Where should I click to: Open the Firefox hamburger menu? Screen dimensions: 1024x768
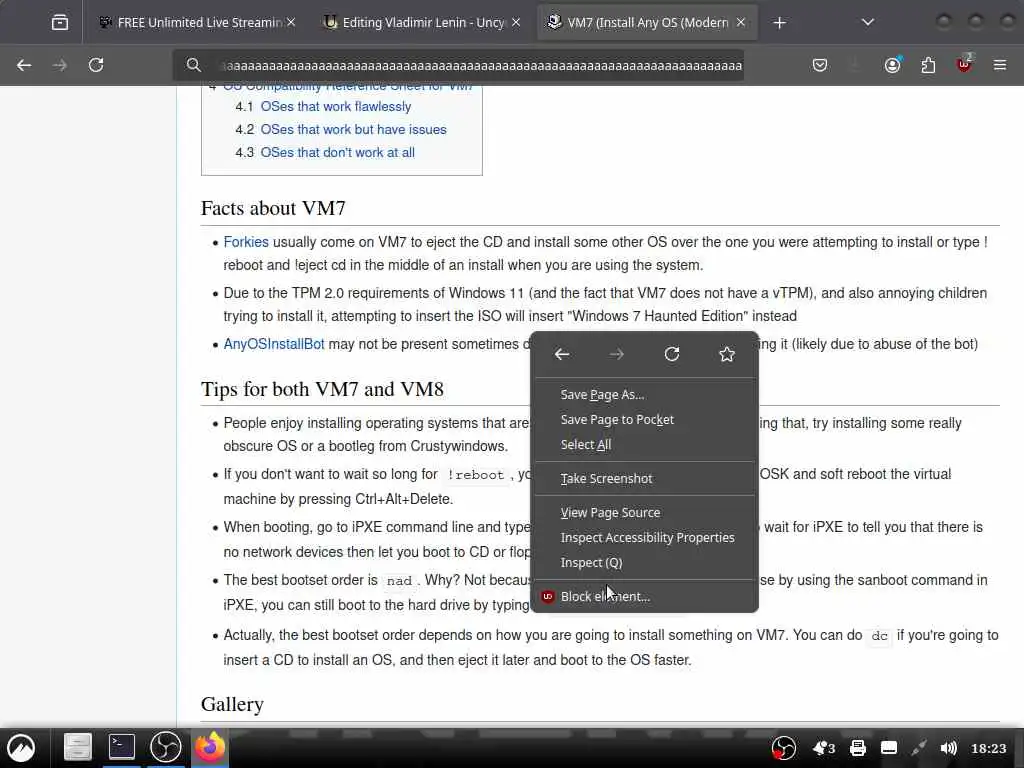(x=999, y=65)
